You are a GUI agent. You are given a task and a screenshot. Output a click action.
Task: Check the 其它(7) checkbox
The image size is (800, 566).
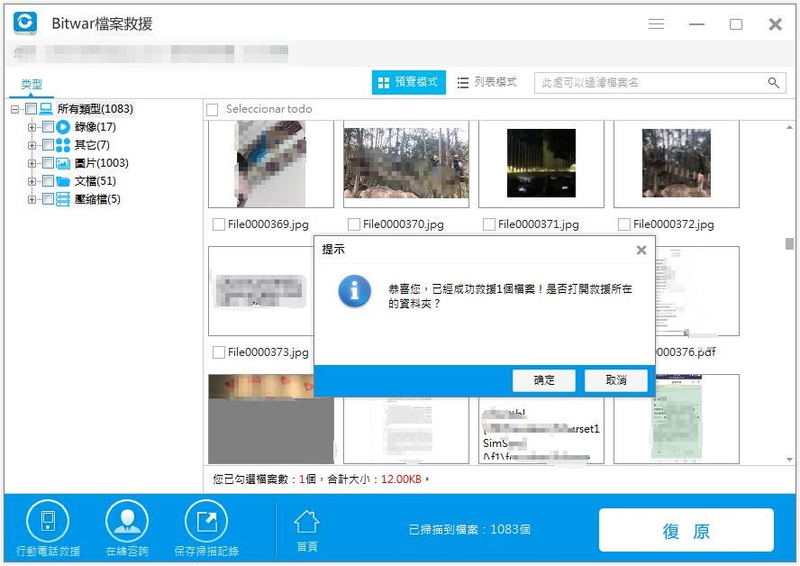[x=48, y=145]
